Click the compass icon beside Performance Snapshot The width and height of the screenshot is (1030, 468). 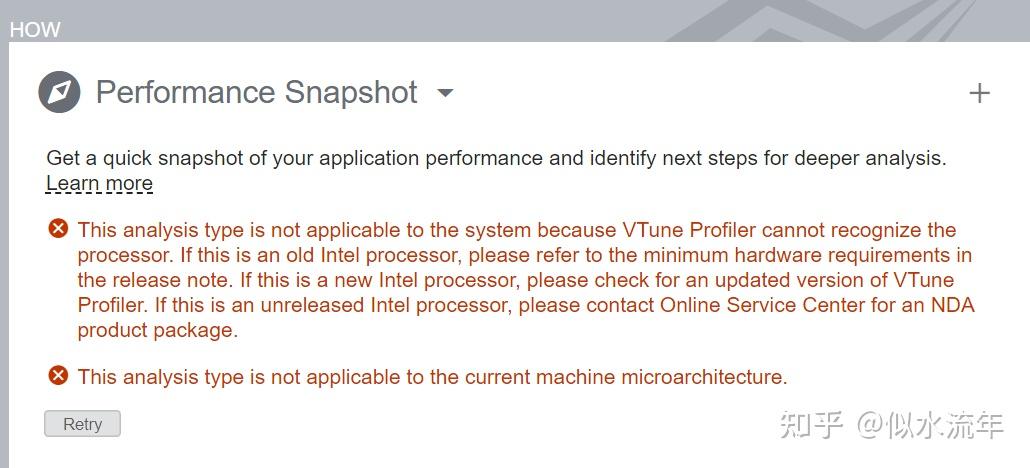tap(59, 92)
